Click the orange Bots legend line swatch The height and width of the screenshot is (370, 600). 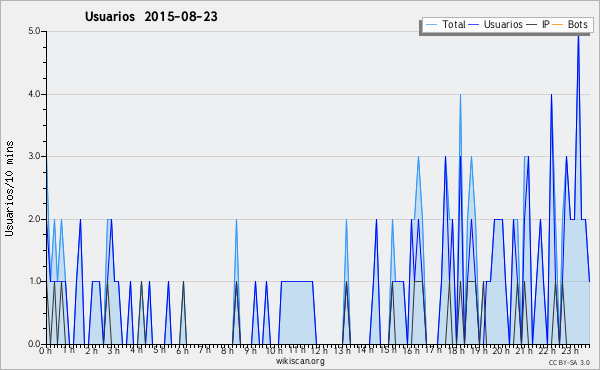point(558,25)
